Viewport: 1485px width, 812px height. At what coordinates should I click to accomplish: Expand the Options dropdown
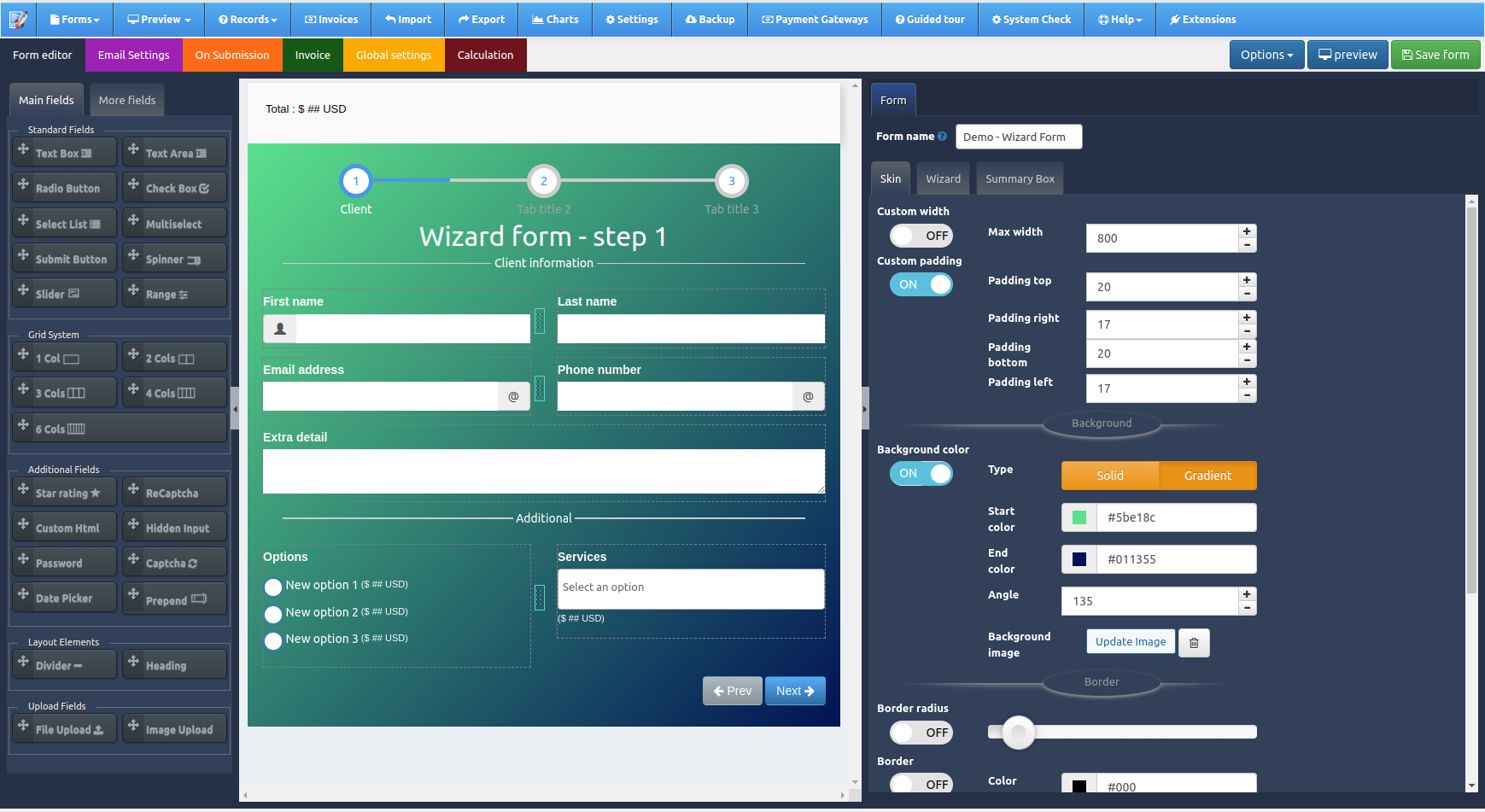click(1266, 54)
